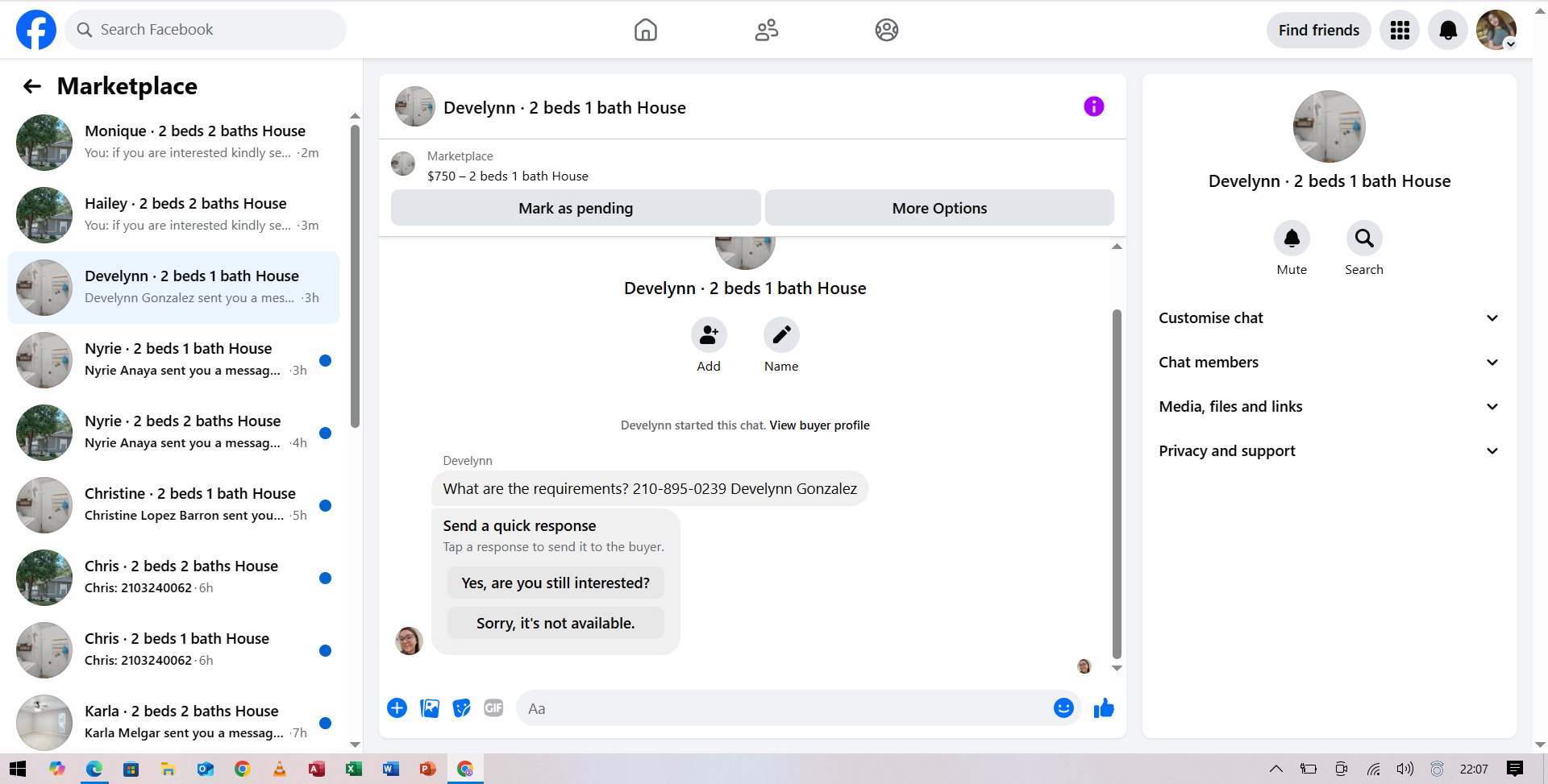Expand the Customise chat section

click(1329, 318)
